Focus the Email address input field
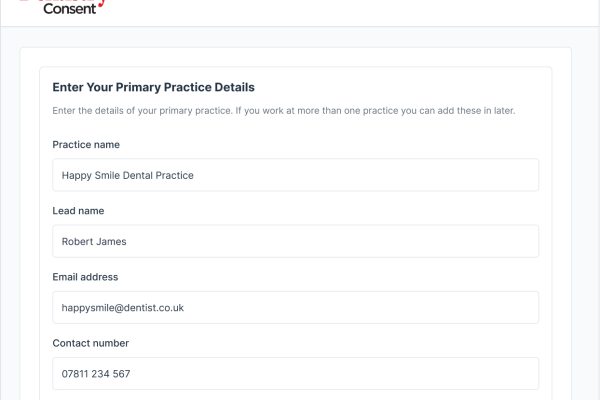Screen dimensions: 600x400 coord(295,307)
